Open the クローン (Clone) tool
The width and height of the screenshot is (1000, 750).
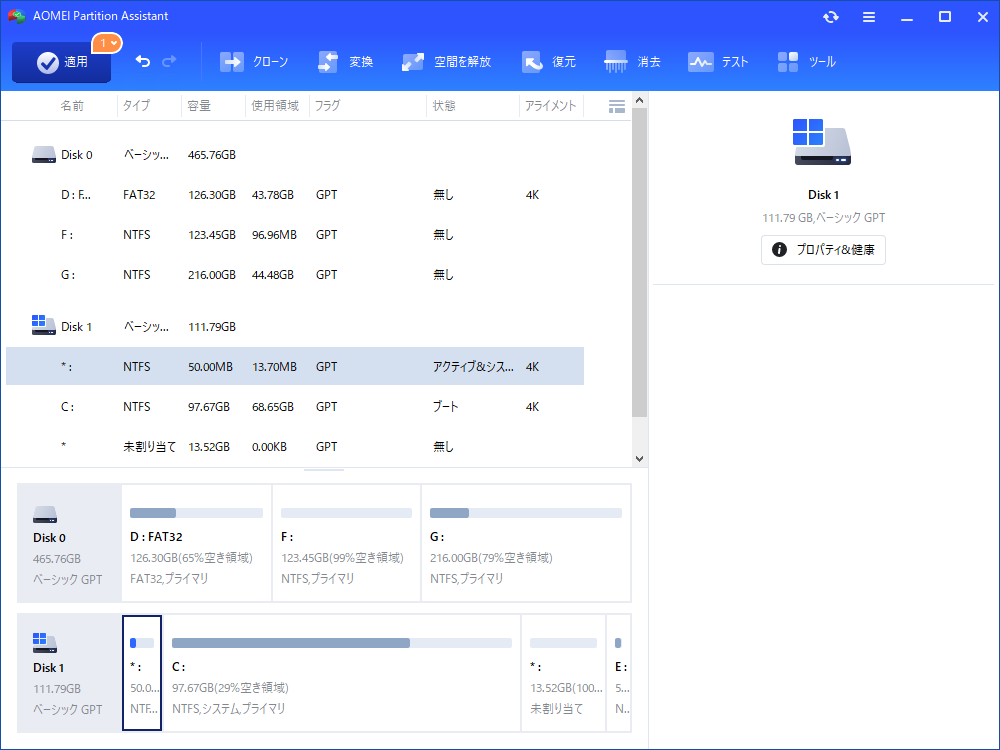point(254,62)
